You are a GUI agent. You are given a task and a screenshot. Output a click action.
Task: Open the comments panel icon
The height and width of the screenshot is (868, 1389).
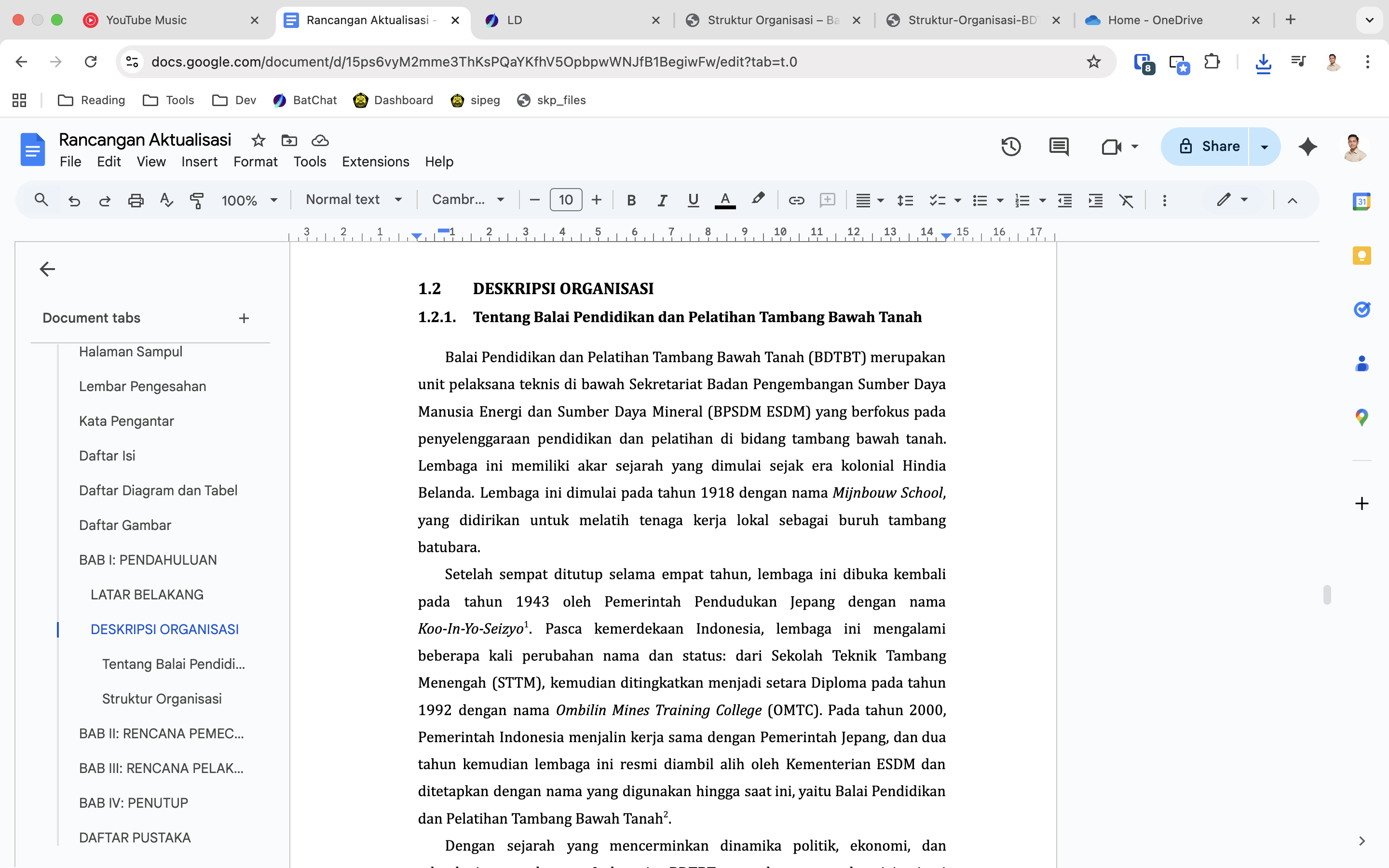[1059, 147]
